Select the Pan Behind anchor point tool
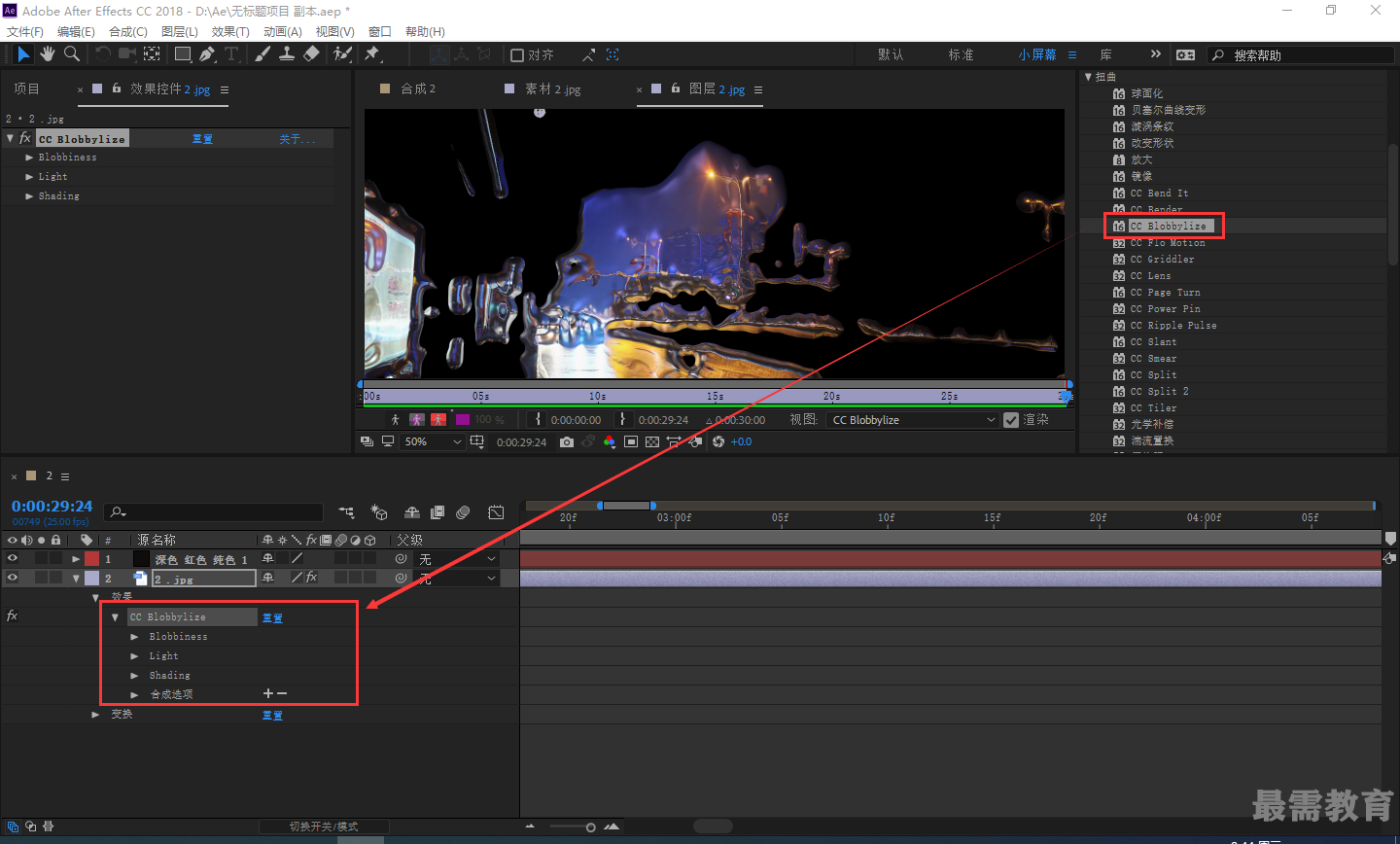This screenshot has height=844, width=1400. (x=152, y=54)
